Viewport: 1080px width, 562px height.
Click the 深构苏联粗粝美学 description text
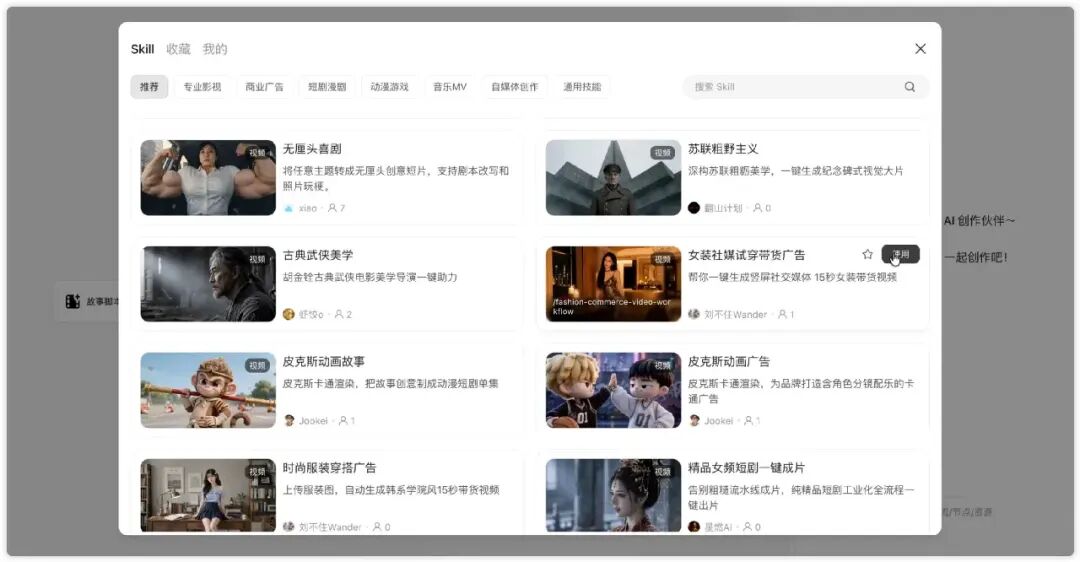tap(795, 171)
